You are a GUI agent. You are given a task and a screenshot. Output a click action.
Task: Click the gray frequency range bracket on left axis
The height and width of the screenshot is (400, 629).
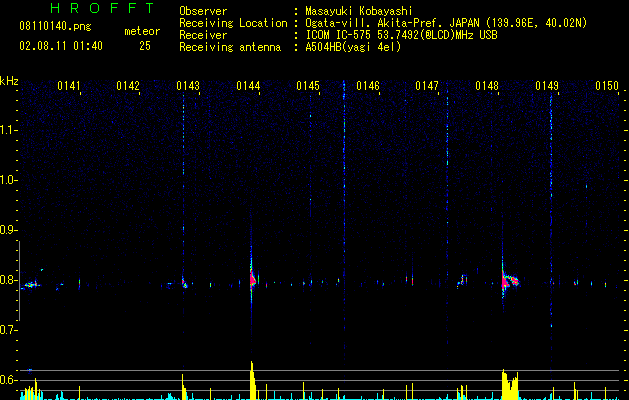19,280
